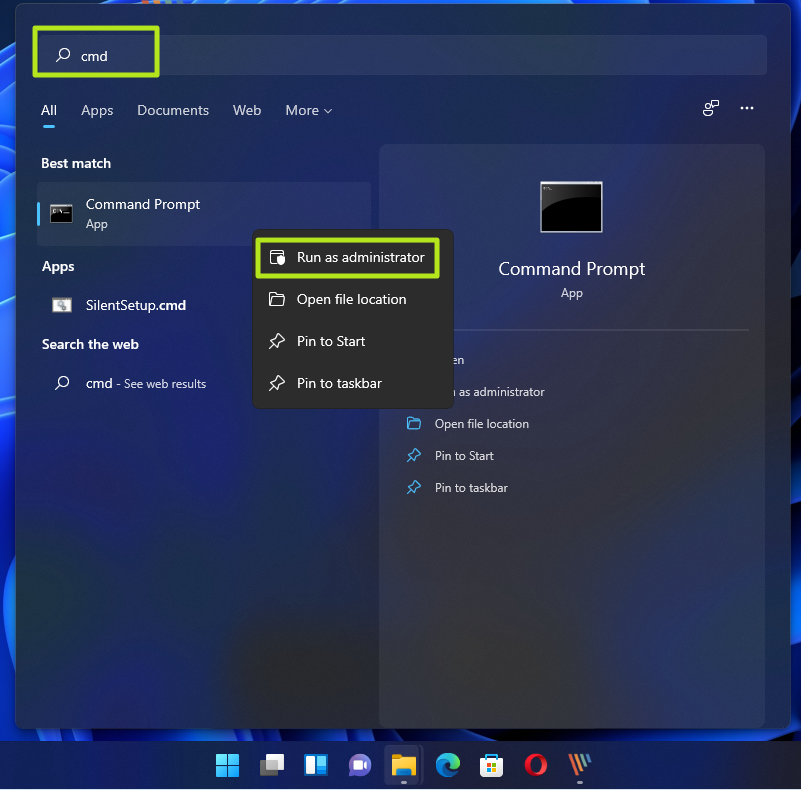Click the Chat icon on the taskbar
The image size is (801, 790).
point(359,765)
